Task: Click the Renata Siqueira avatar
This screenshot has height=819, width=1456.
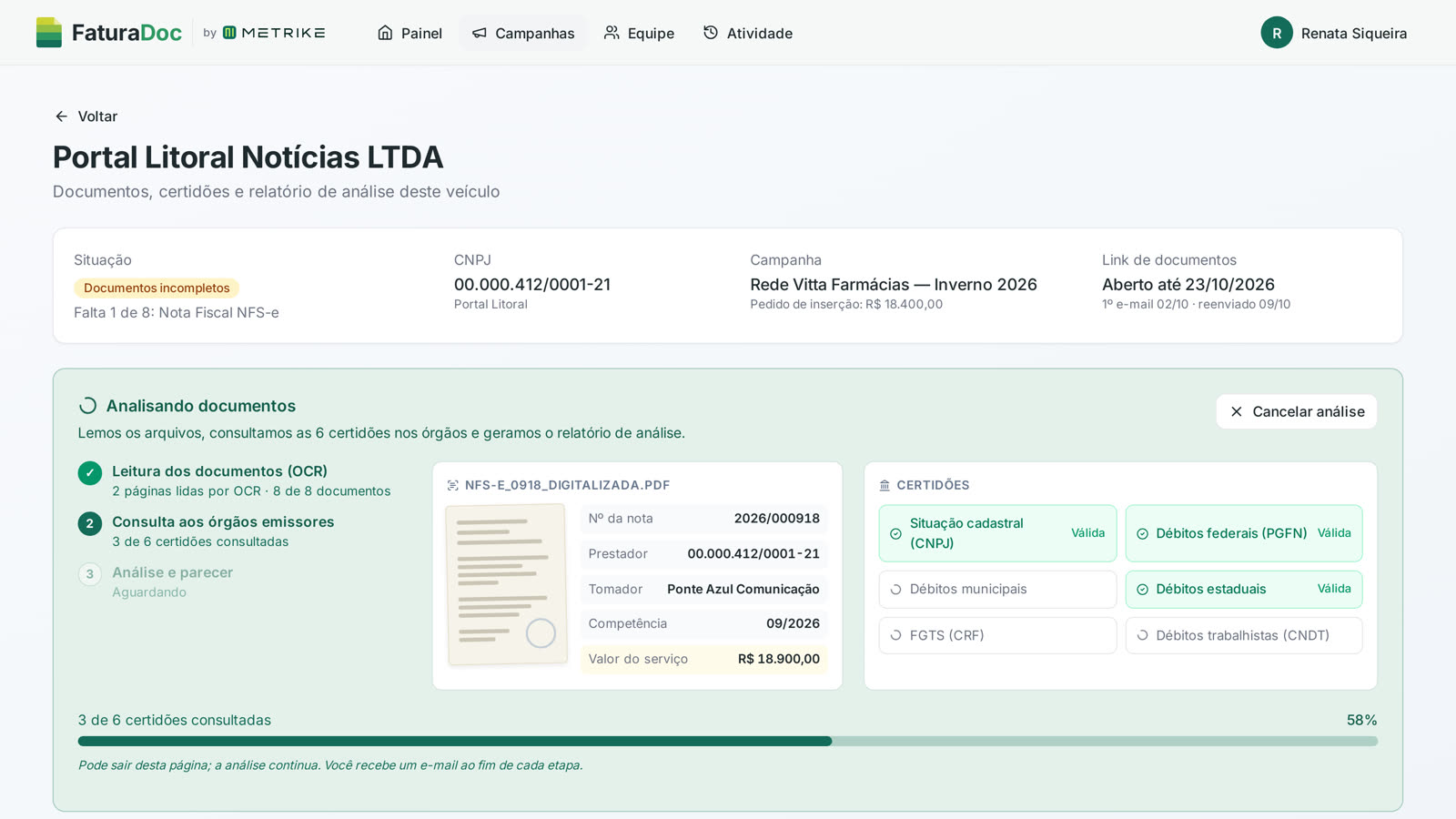Action: [1277, 33]
